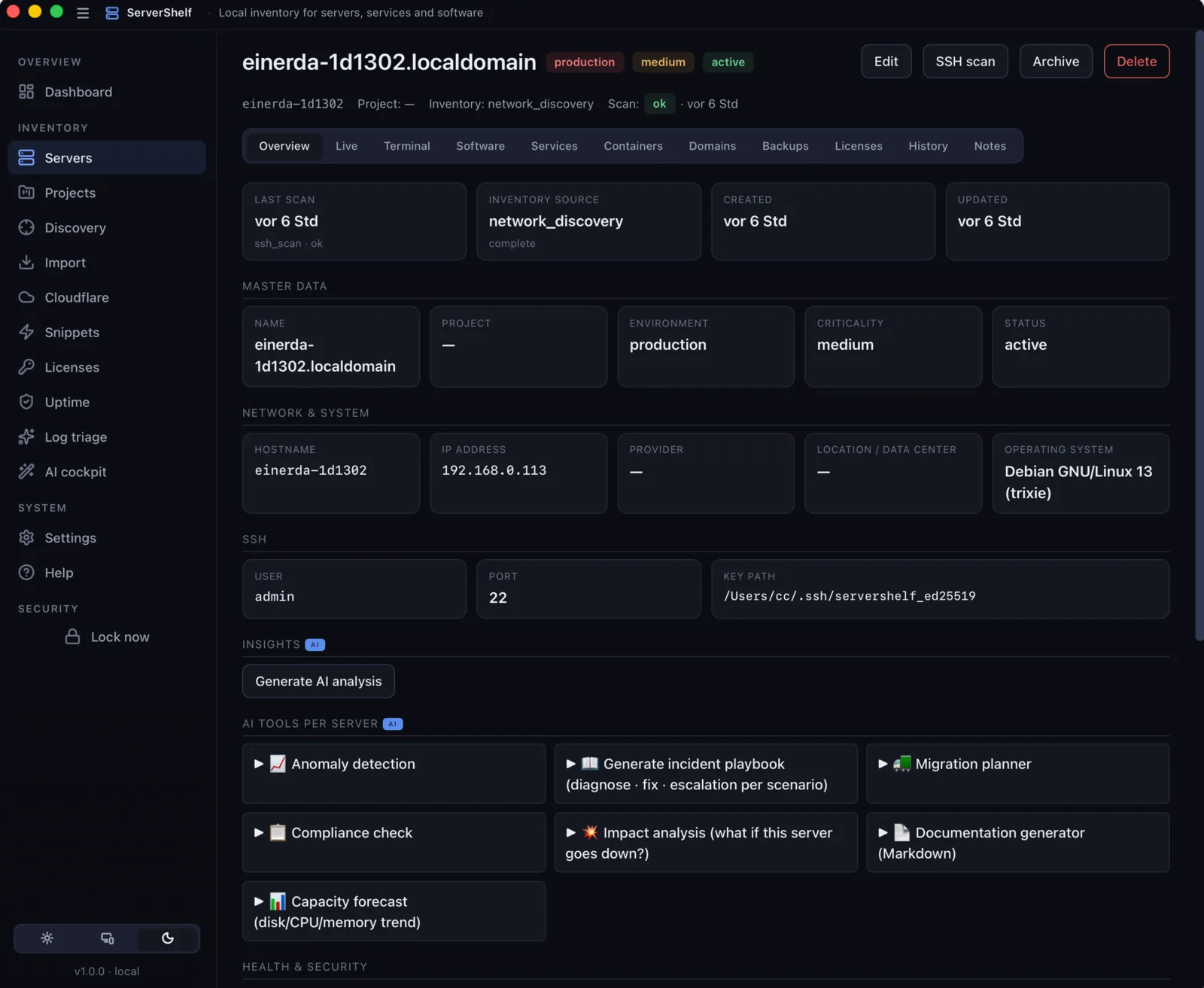
Task: Click the AI cockpit wand icon
Action: 26,472
